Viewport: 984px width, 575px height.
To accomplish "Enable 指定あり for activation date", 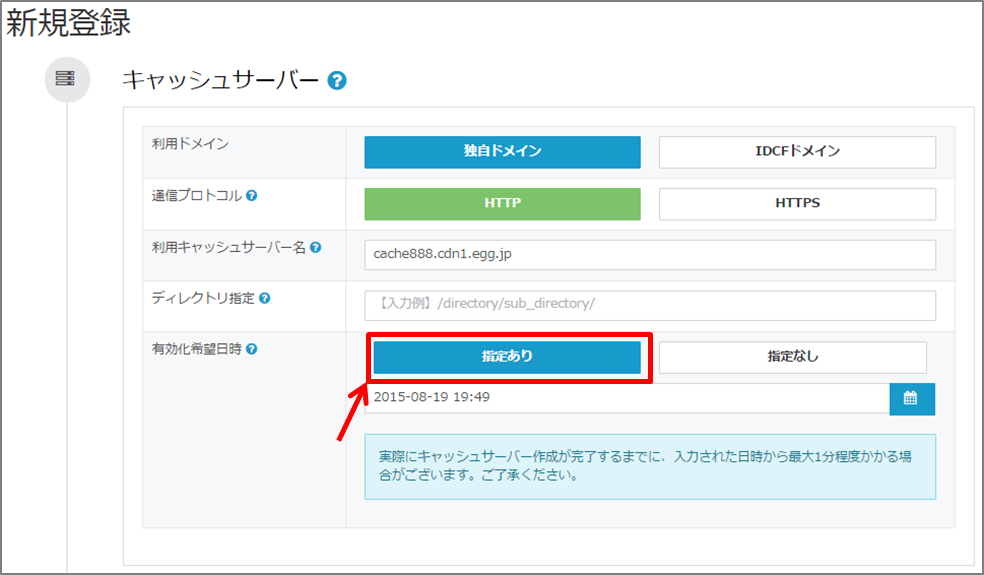I will [x=506, y=356].
